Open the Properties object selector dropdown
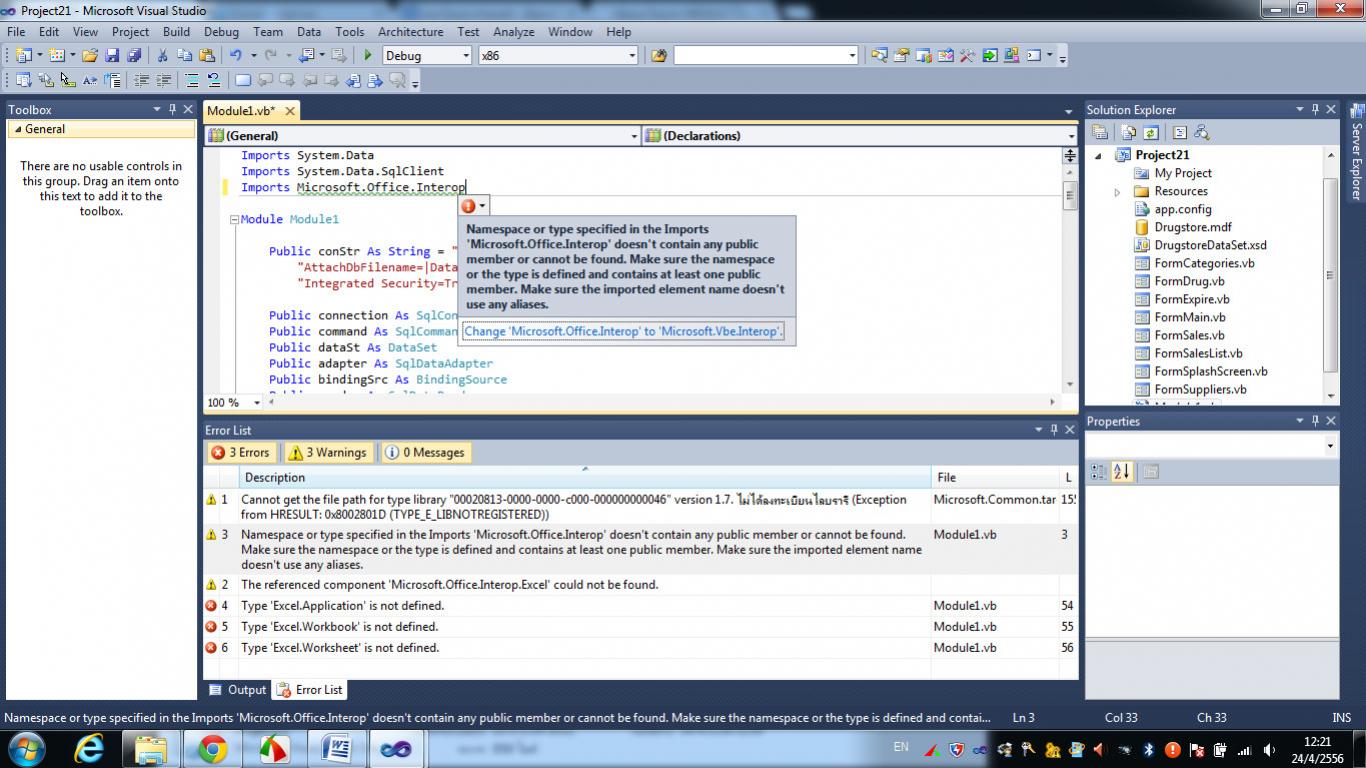This screenshot has width=1366, height=768. tap(1330, 446)
